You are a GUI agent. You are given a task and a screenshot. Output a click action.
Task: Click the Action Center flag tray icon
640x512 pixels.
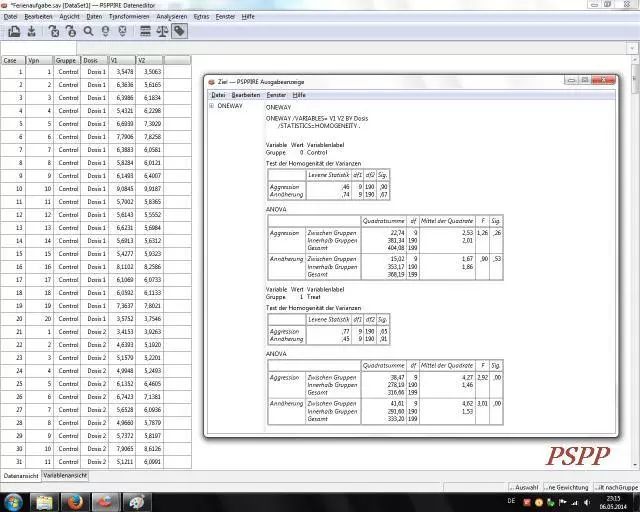[x=562, y=502]
